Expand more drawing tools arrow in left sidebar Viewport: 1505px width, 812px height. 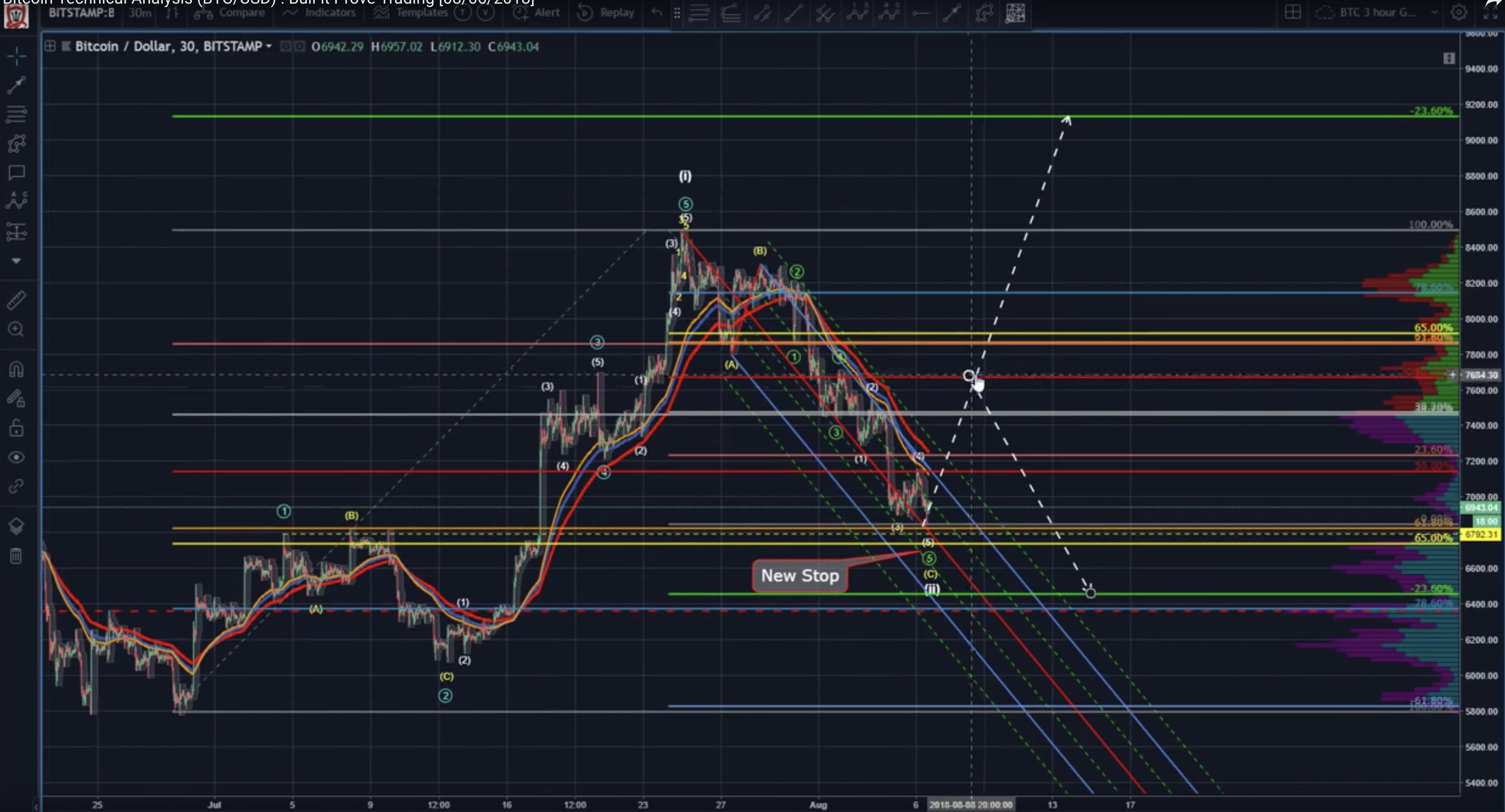pyautogui.click(x=16, y=260)
